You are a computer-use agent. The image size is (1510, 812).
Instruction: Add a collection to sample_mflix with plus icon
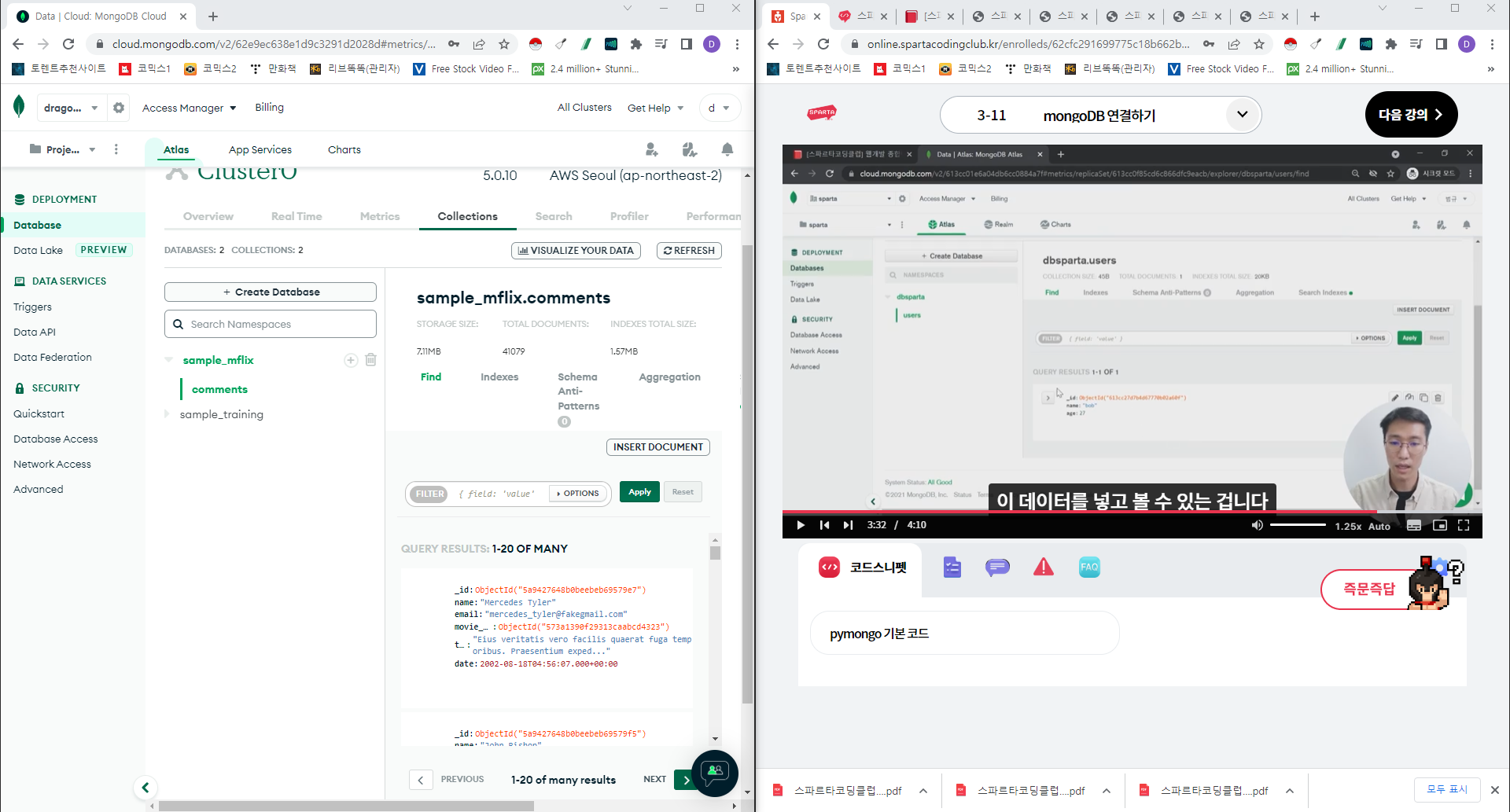pos(351,360)
